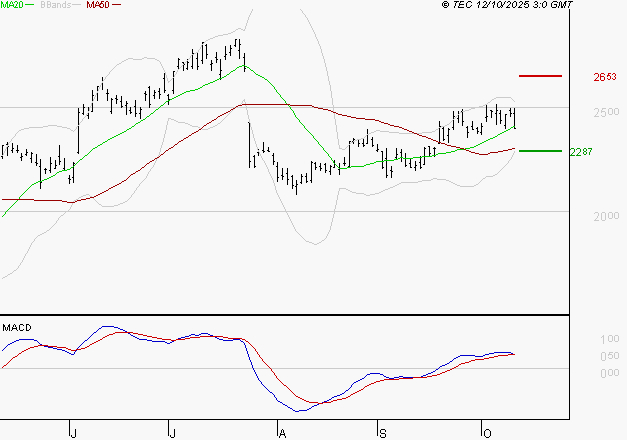This screenshot has height=440, width=627.
Task: Select the red resistance line at 2653
Action: (x=539, y=76)
